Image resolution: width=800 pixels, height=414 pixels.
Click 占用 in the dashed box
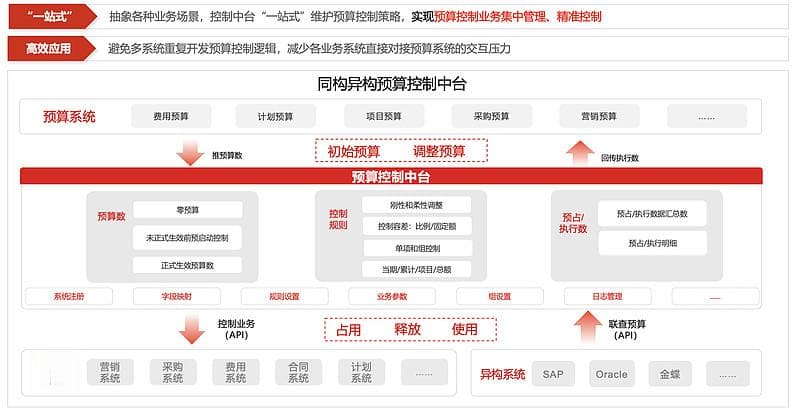[348, 330]
